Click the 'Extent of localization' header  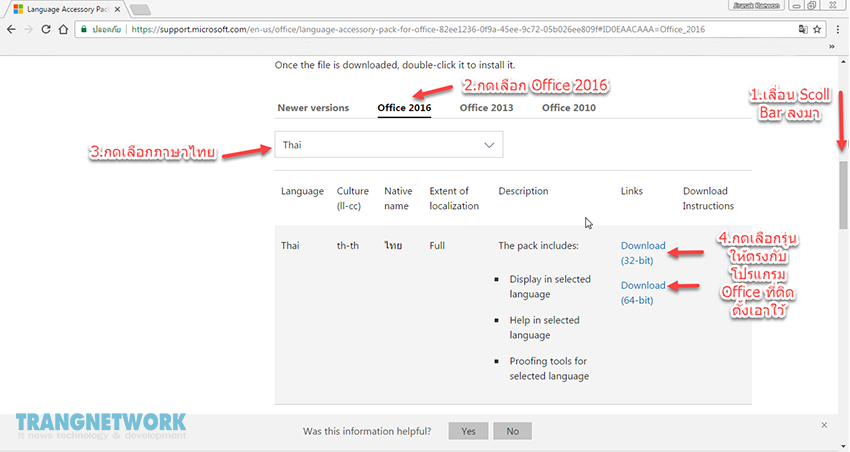coord(454,198)
